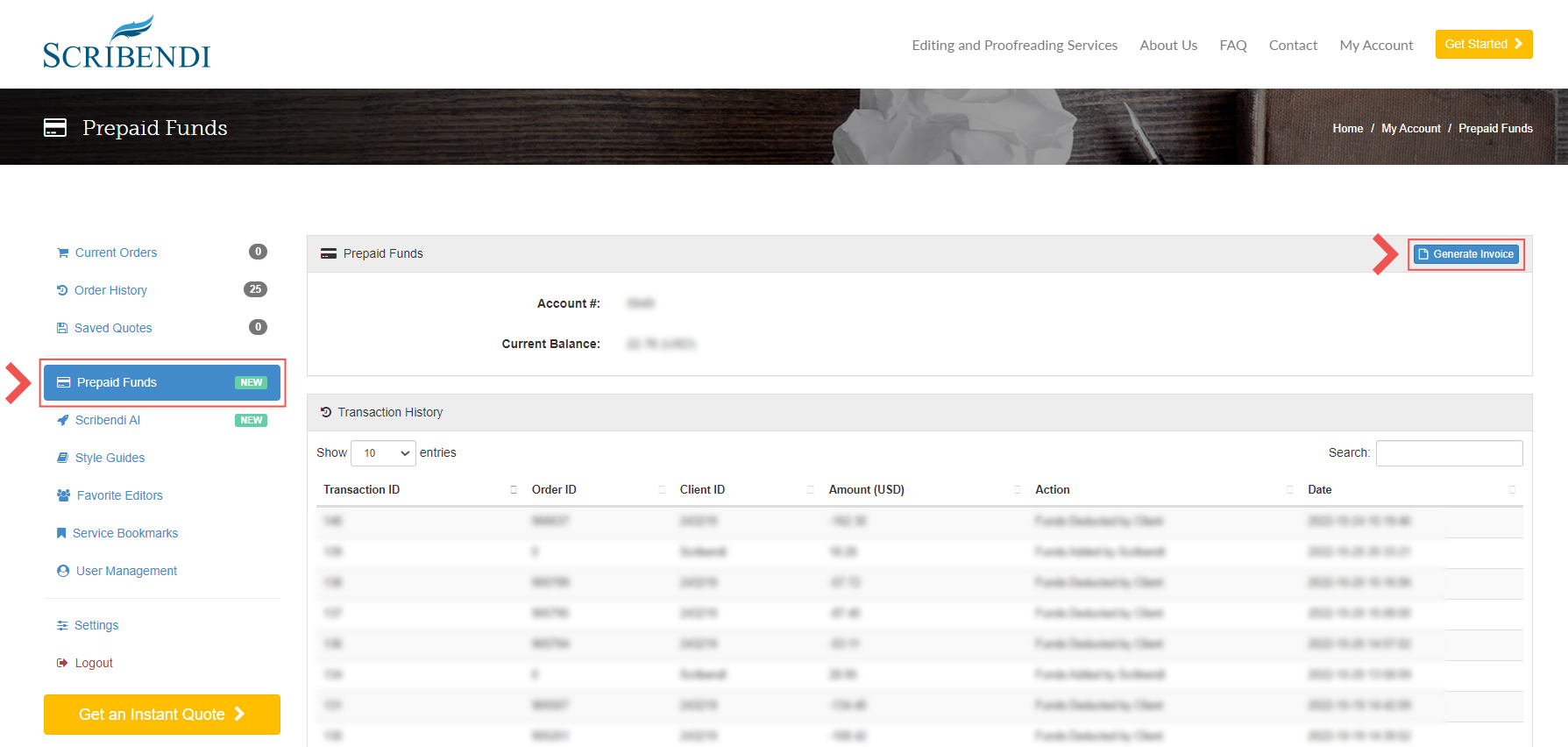
Task: Open the Favorite Editors link
Action: (120, 495)
